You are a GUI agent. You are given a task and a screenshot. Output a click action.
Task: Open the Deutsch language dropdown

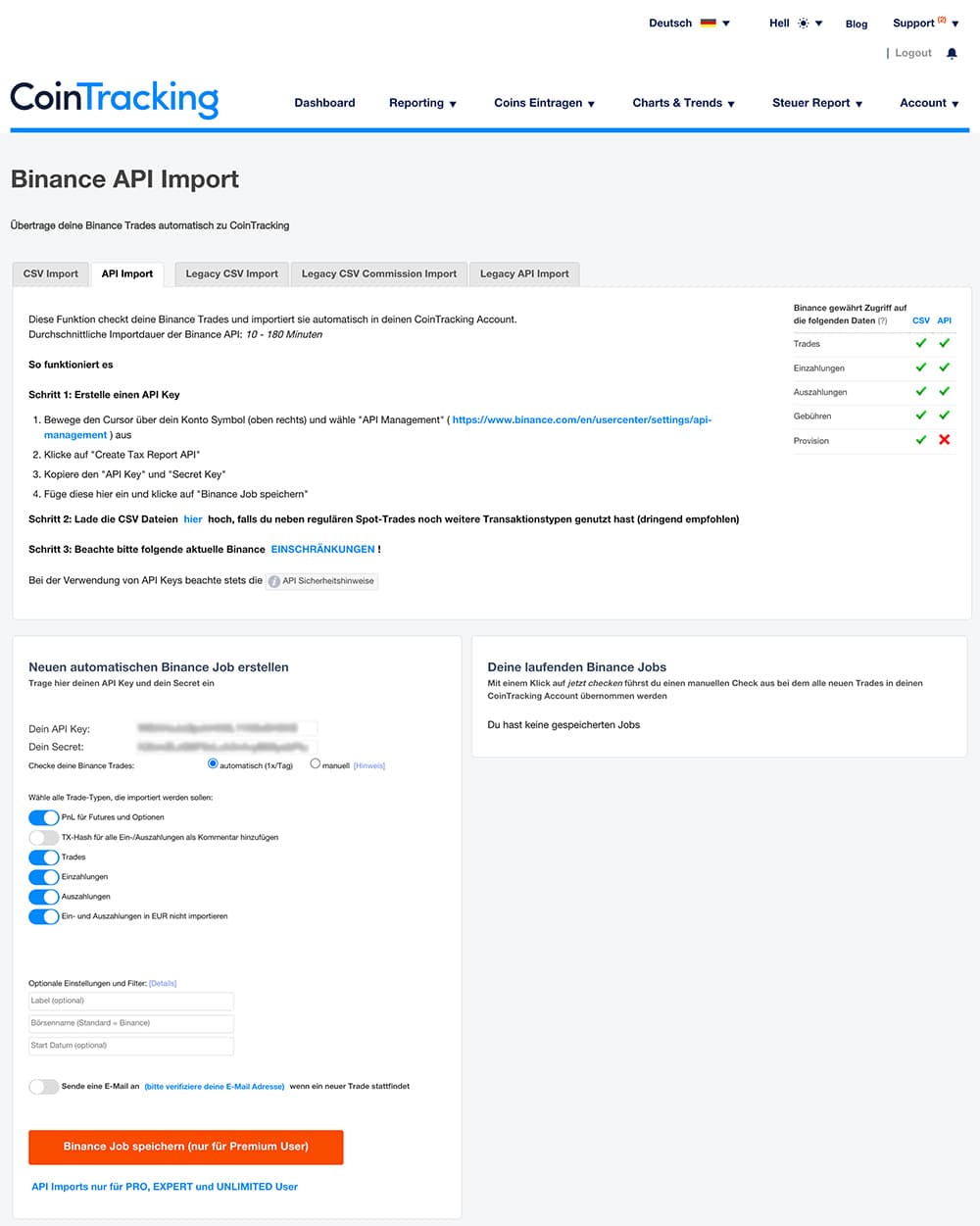[x=689, y=23]
